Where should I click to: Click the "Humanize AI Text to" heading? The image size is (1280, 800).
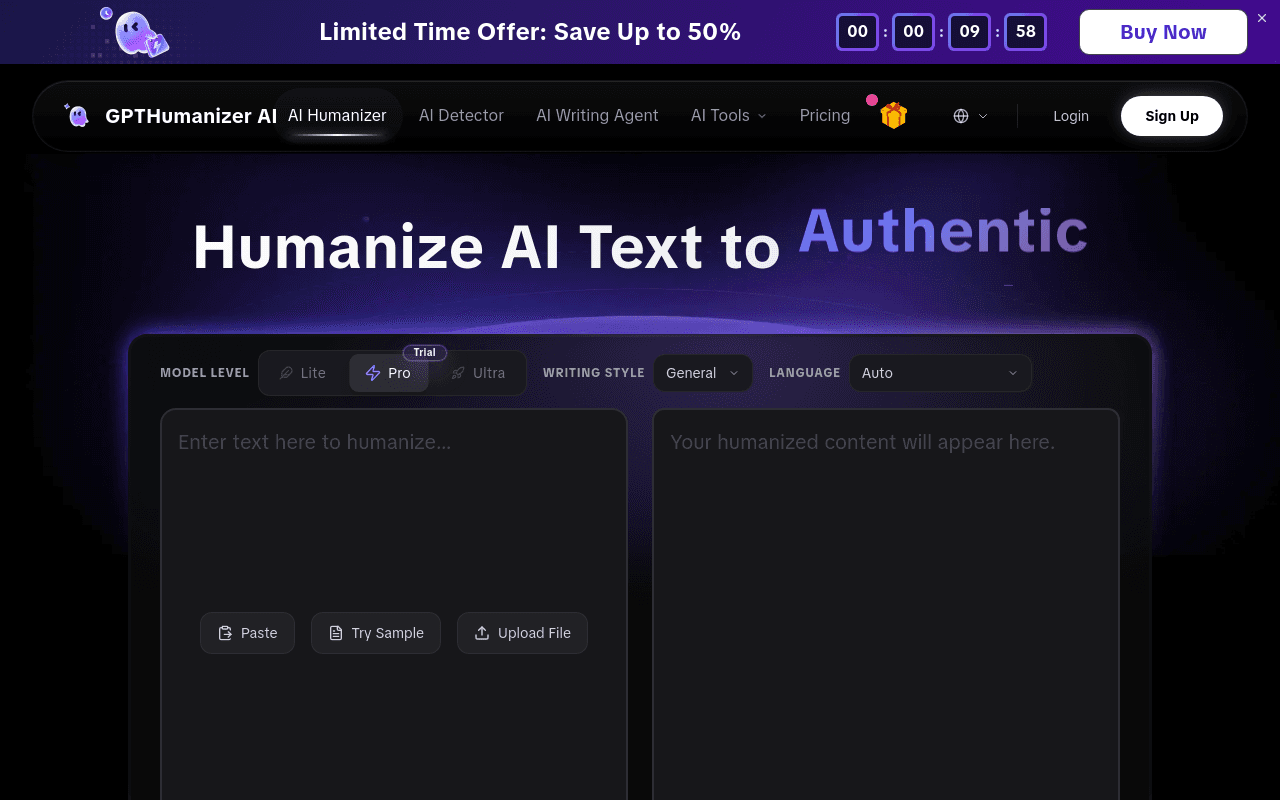click(486, 247)
